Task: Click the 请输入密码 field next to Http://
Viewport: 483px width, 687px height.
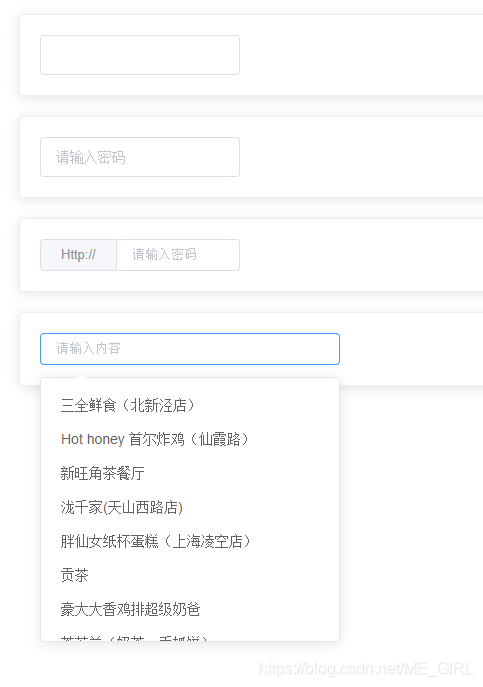Action: [178, 255]
